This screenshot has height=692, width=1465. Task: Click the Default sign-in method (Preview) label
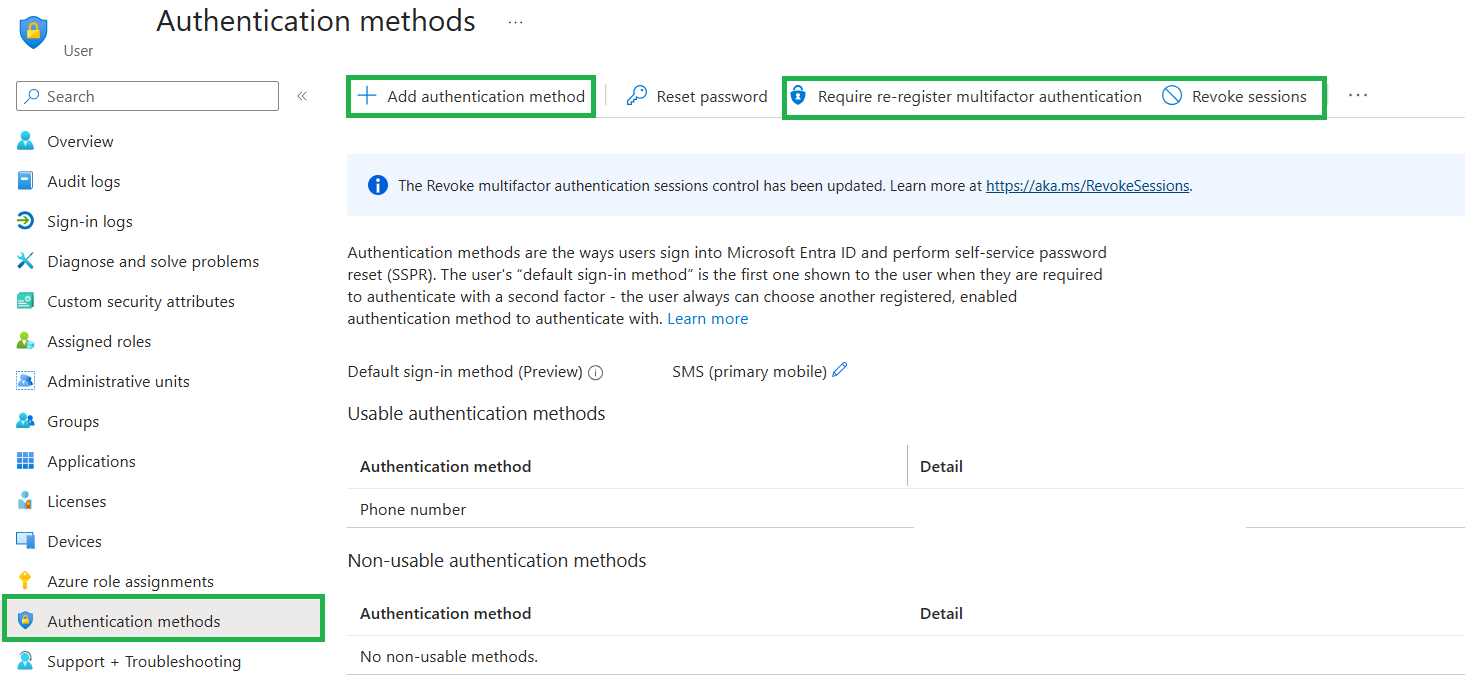(x=465, y=371)
